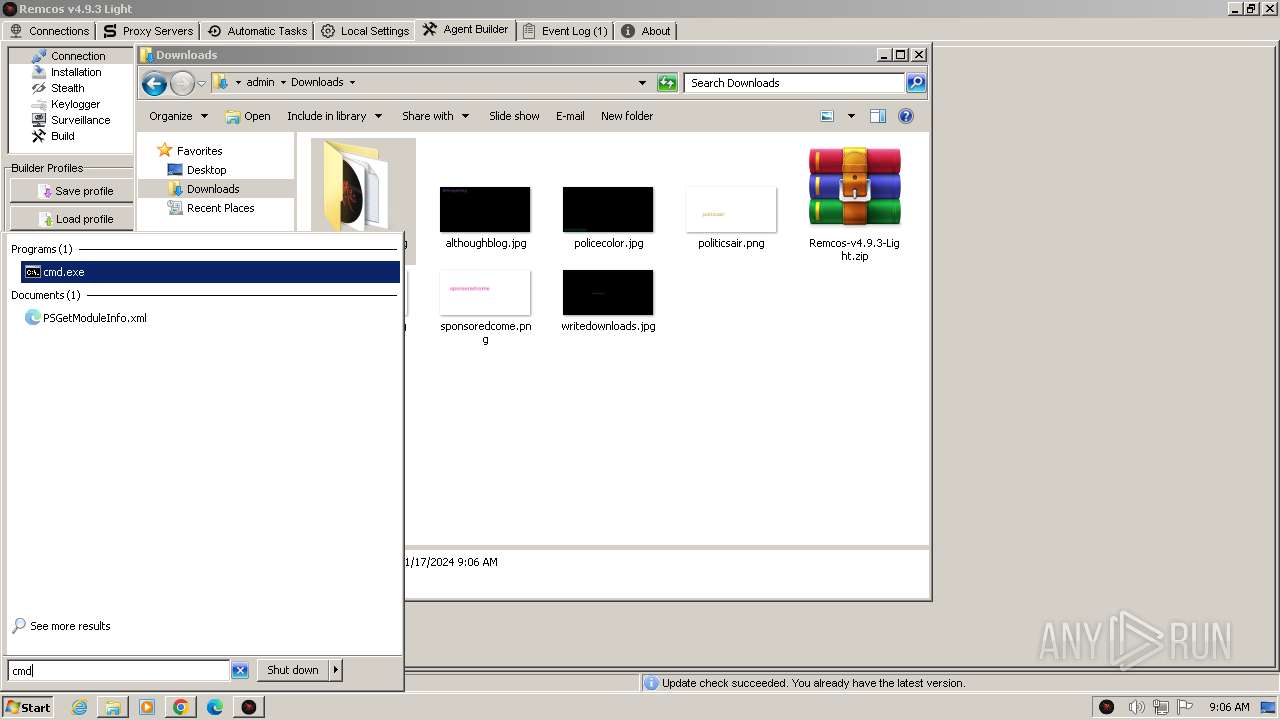The height and width of the screenshot is (720, 1280).
Task: Click the Explorer back arrow button
Action: point(154,83)
